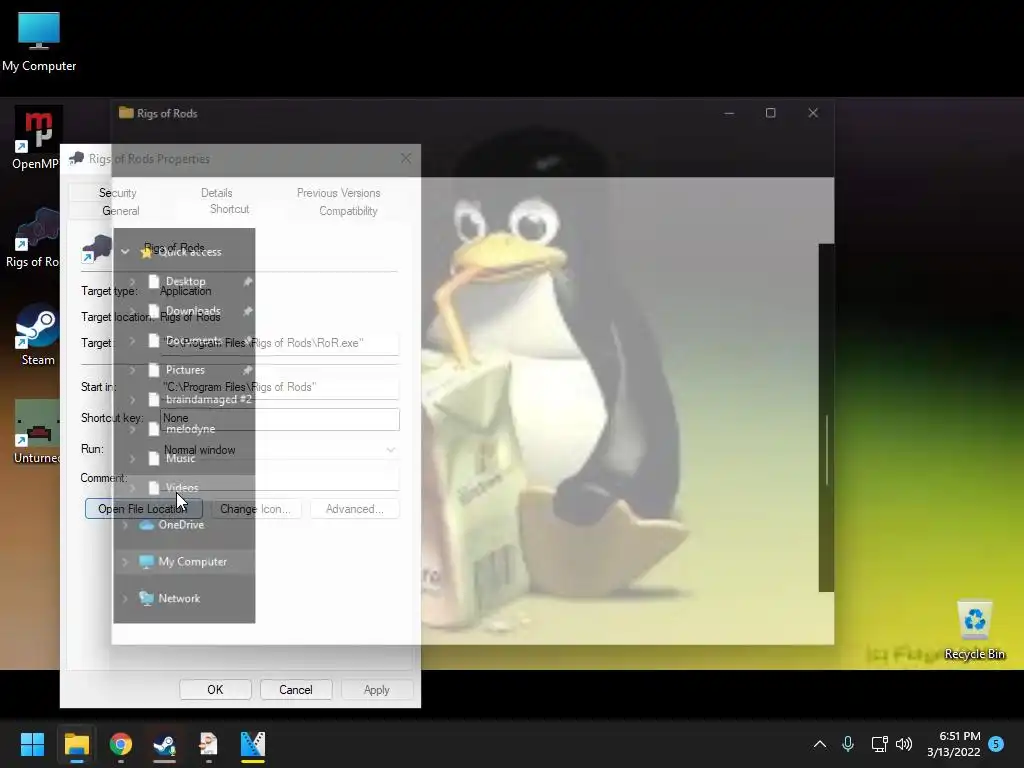Open the notification badge showing 5
The image size is (1024, 768).
coord(996,744)
